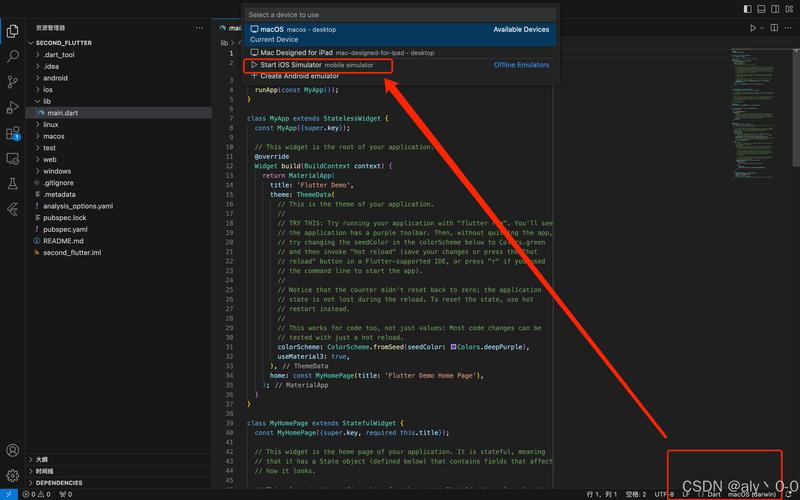Change encoding via UTF-8 status item
The image size is (800, 500).
(664, 494)
